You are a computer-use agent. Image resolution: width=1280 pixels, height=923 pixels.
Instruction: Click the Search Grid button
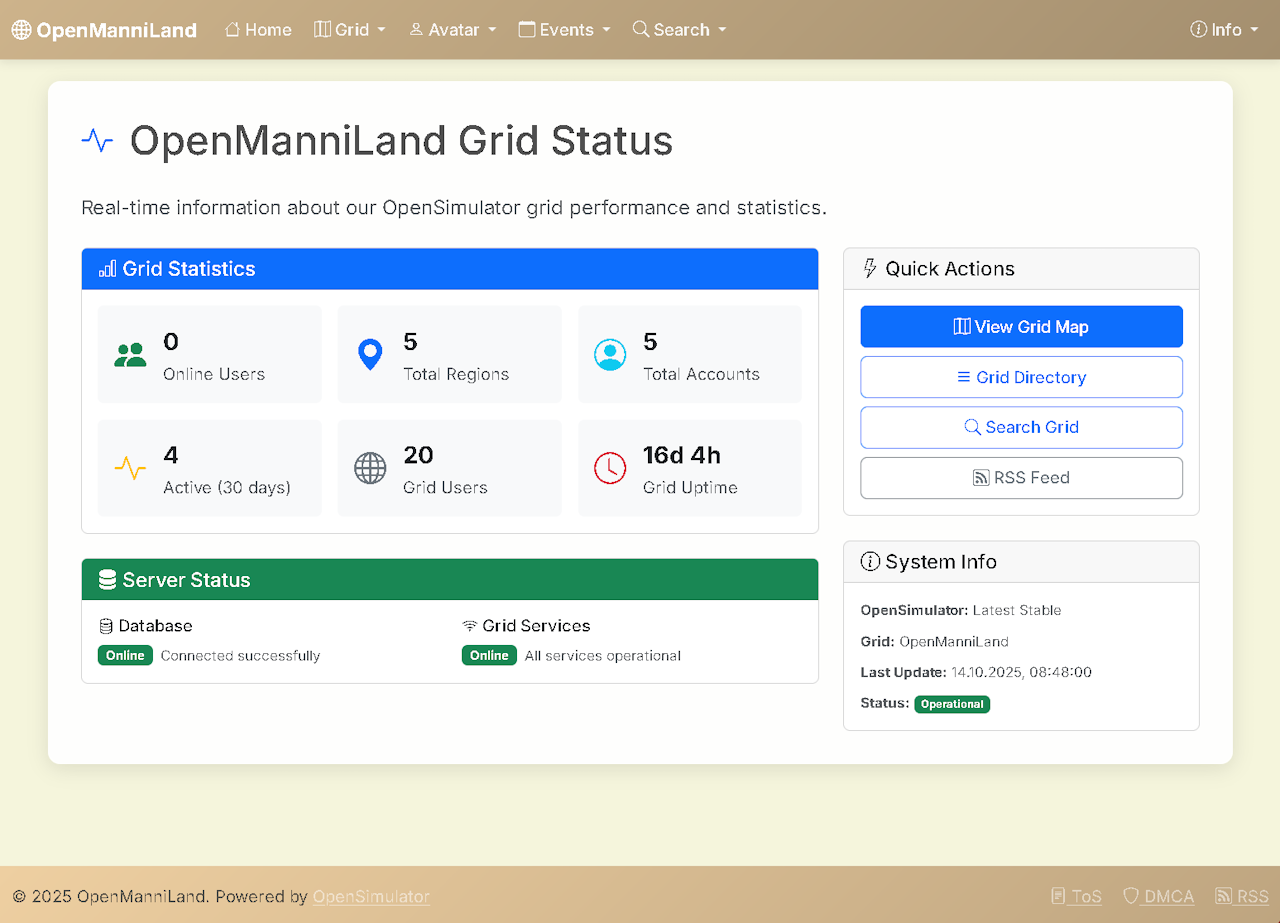1021,427
